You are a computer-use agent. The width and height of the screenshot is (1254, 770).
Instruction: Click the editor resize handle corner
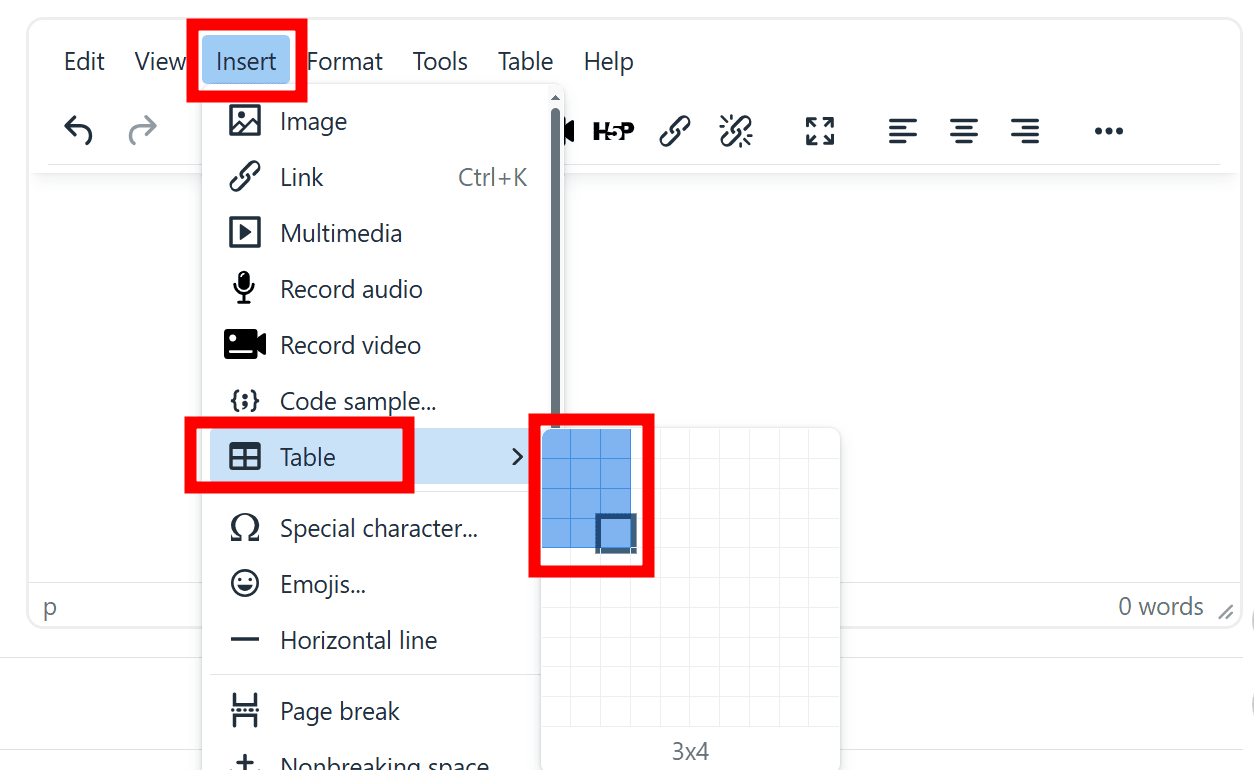pos(1225,611)
